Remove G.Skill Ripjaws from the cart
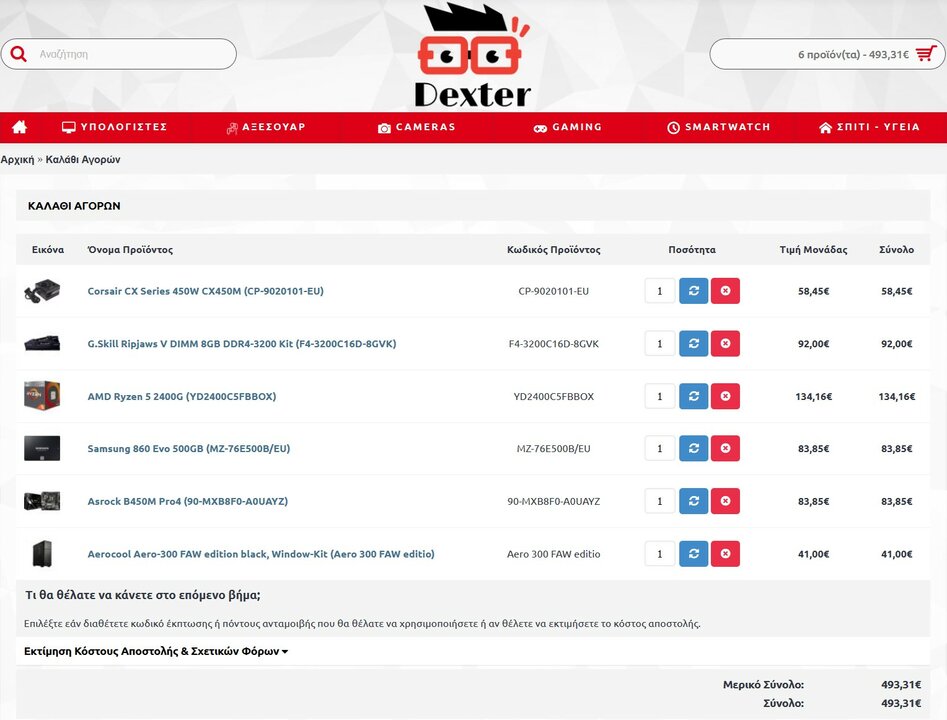947x720 pixels. pyautogui.click(x=725, y=344)
